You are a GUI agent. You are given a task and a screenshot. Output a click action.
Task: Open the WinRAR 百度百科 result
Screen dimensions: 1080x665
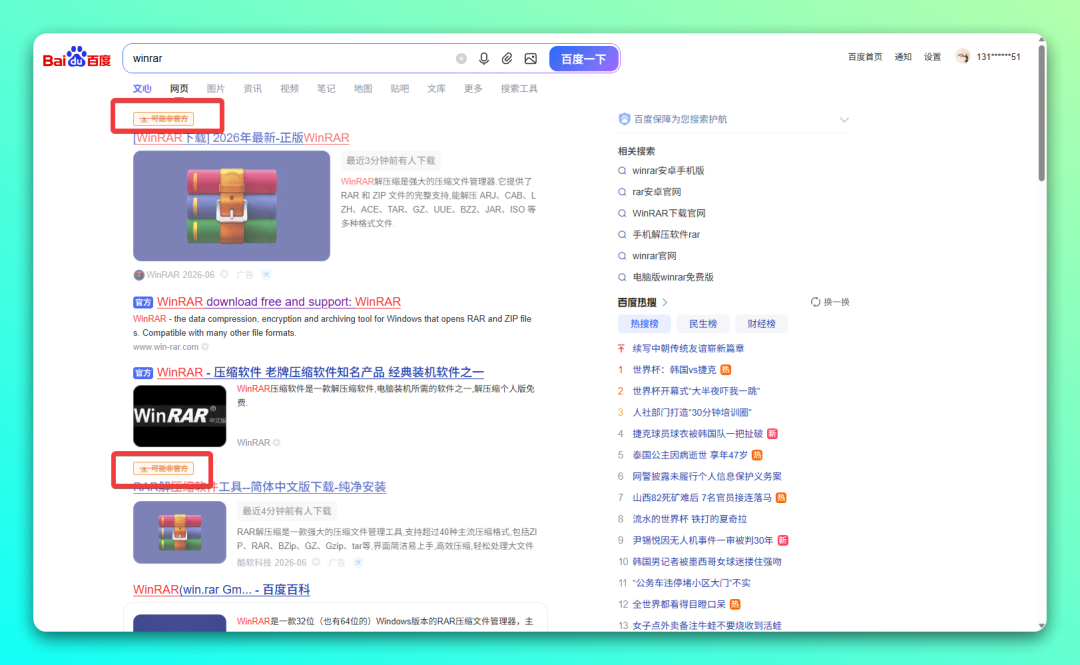(221, 590)
